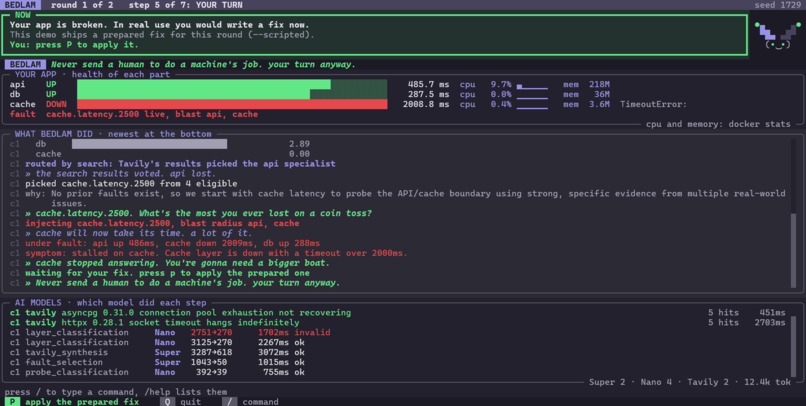Click tavily 'httpx 0.28.1 socket timeout' row
Viewport: 806px width, 406px height.
tap(397, 322)
